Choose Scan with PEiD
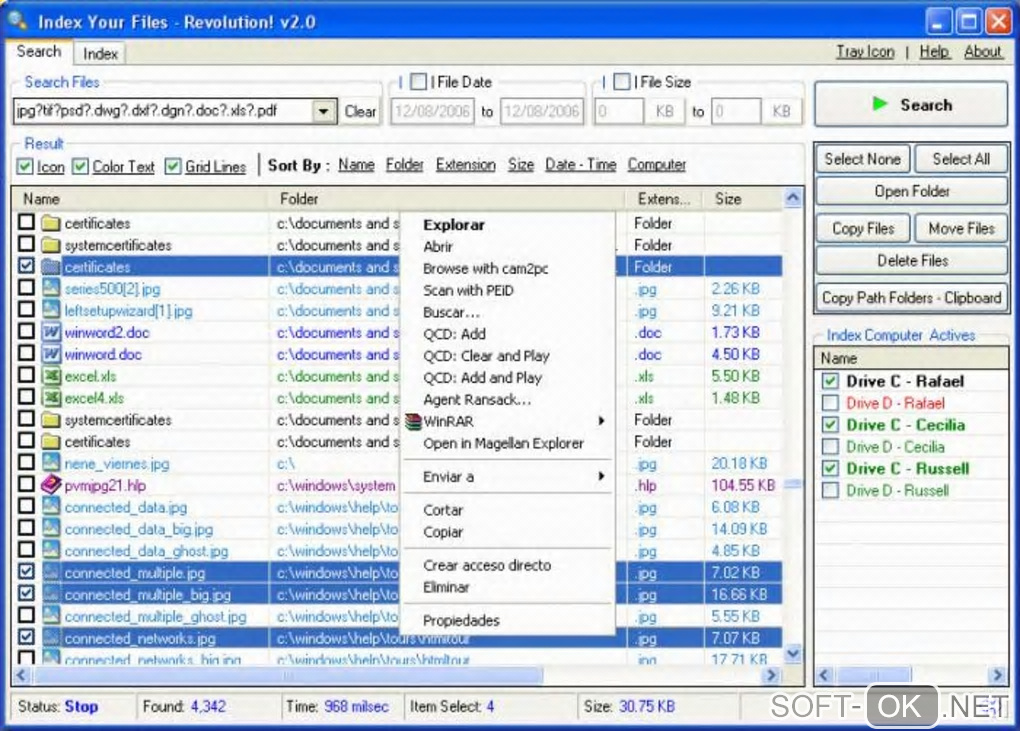Image resolution: width=1020 pixels, height=731 pixels. 468,291
